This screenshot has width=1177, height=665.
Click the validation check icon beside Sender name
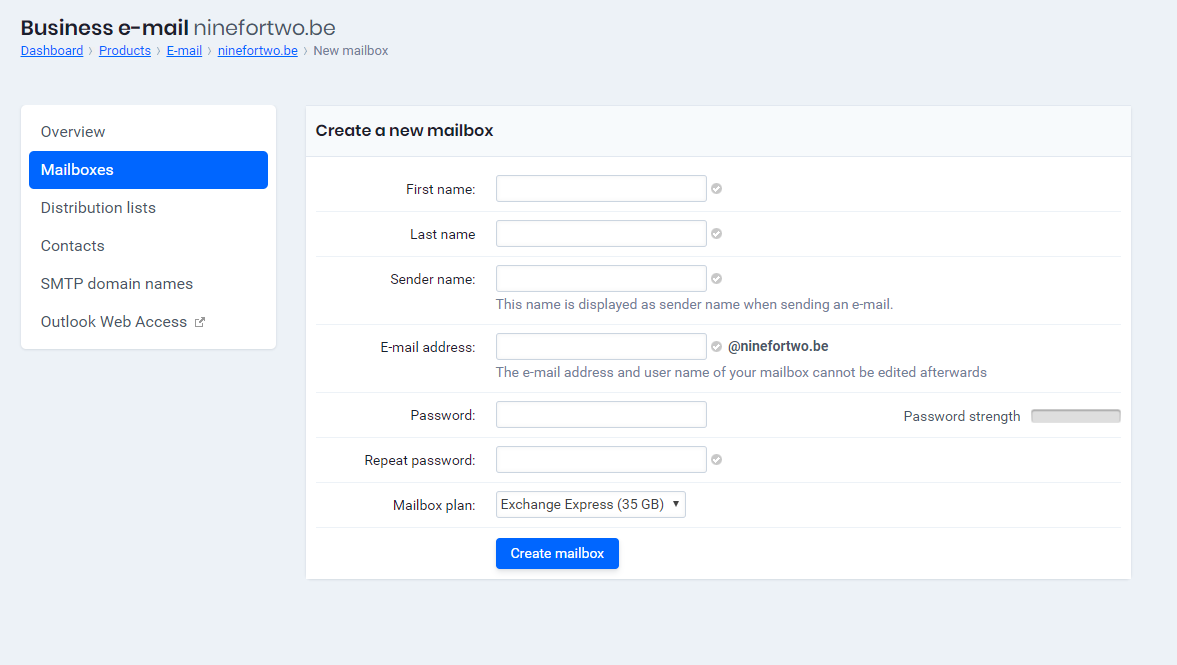717,278
